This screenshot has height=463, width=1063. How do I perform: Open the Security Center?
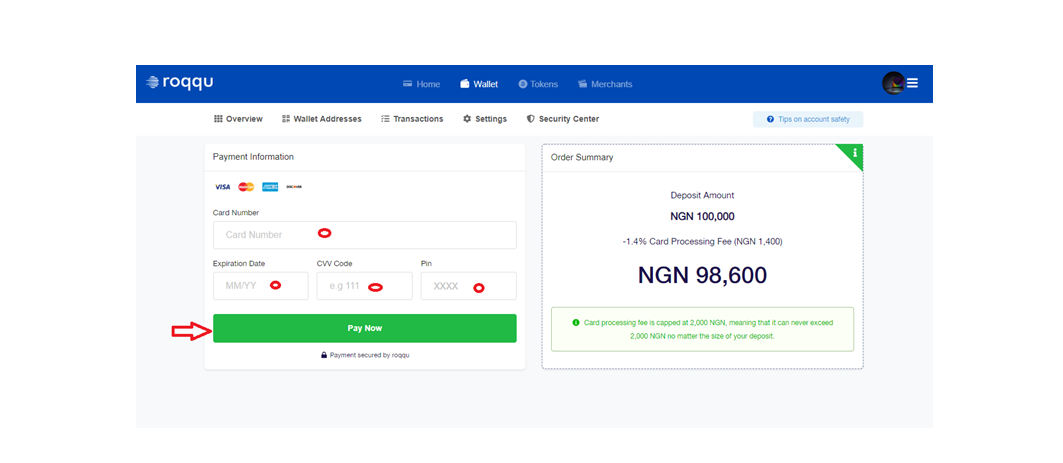tap(563, 119)
